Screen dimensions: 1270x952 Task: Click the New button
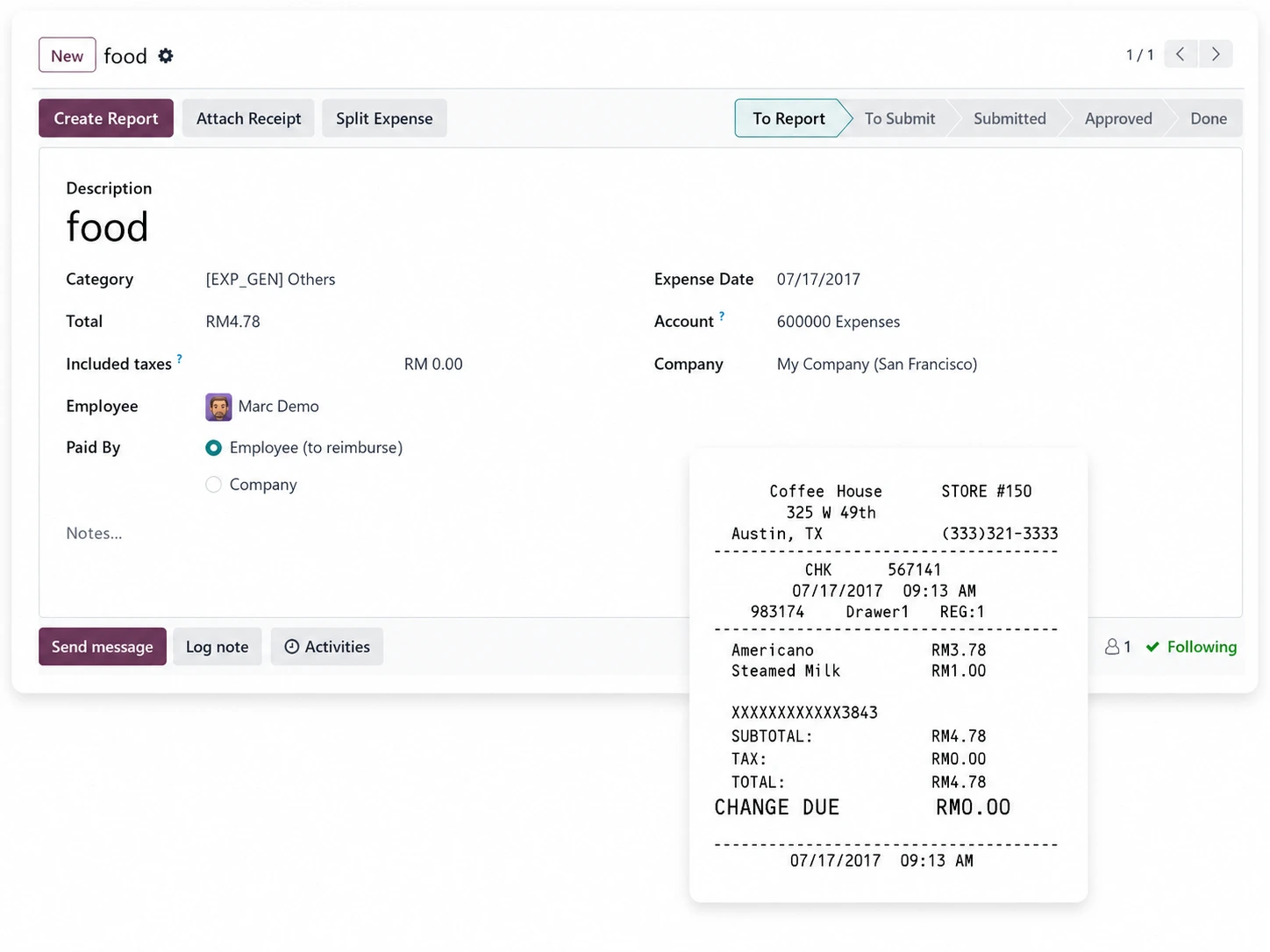pos(68,56)
